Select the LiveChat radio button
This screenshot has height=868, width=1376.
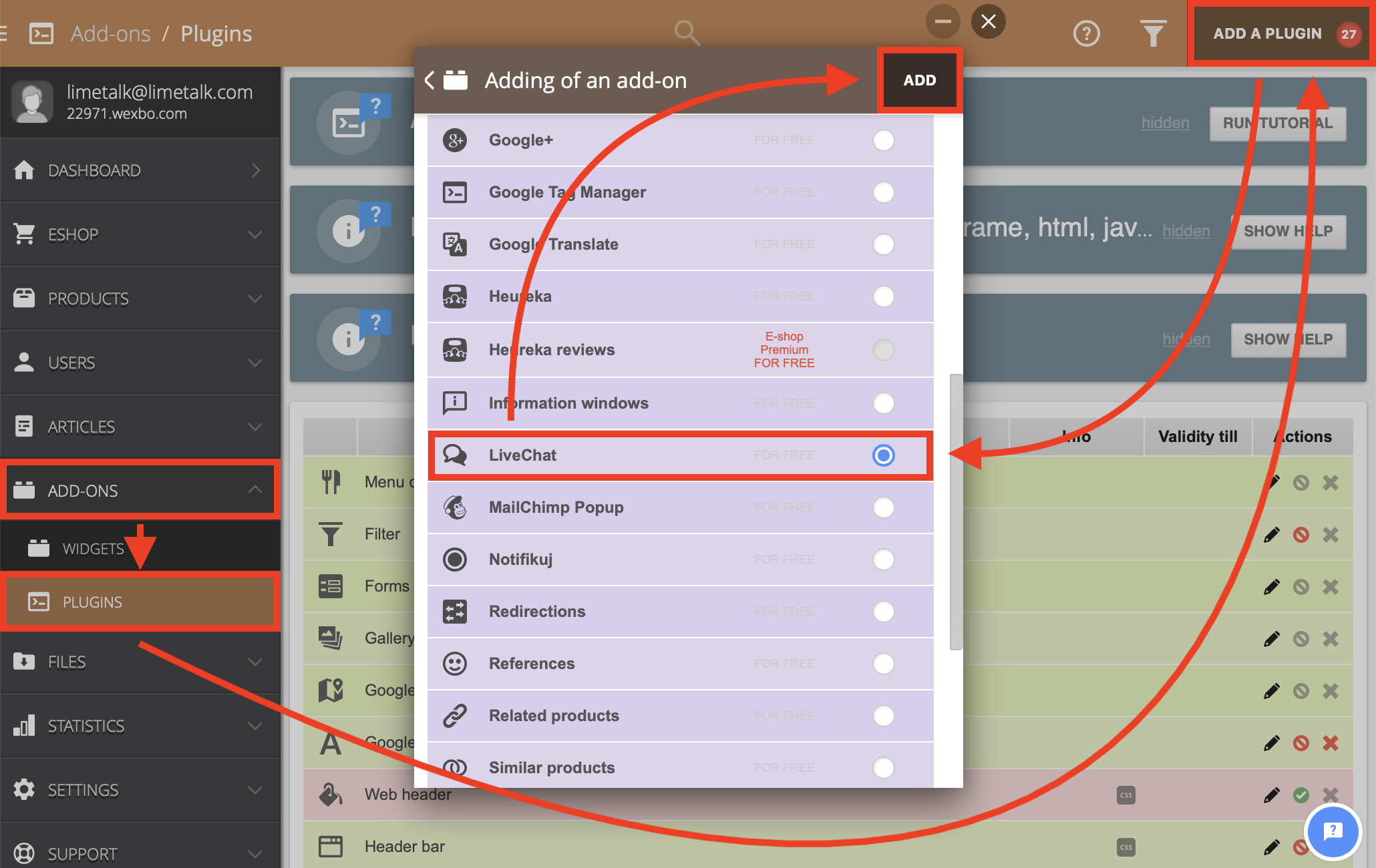pos(884,455)
